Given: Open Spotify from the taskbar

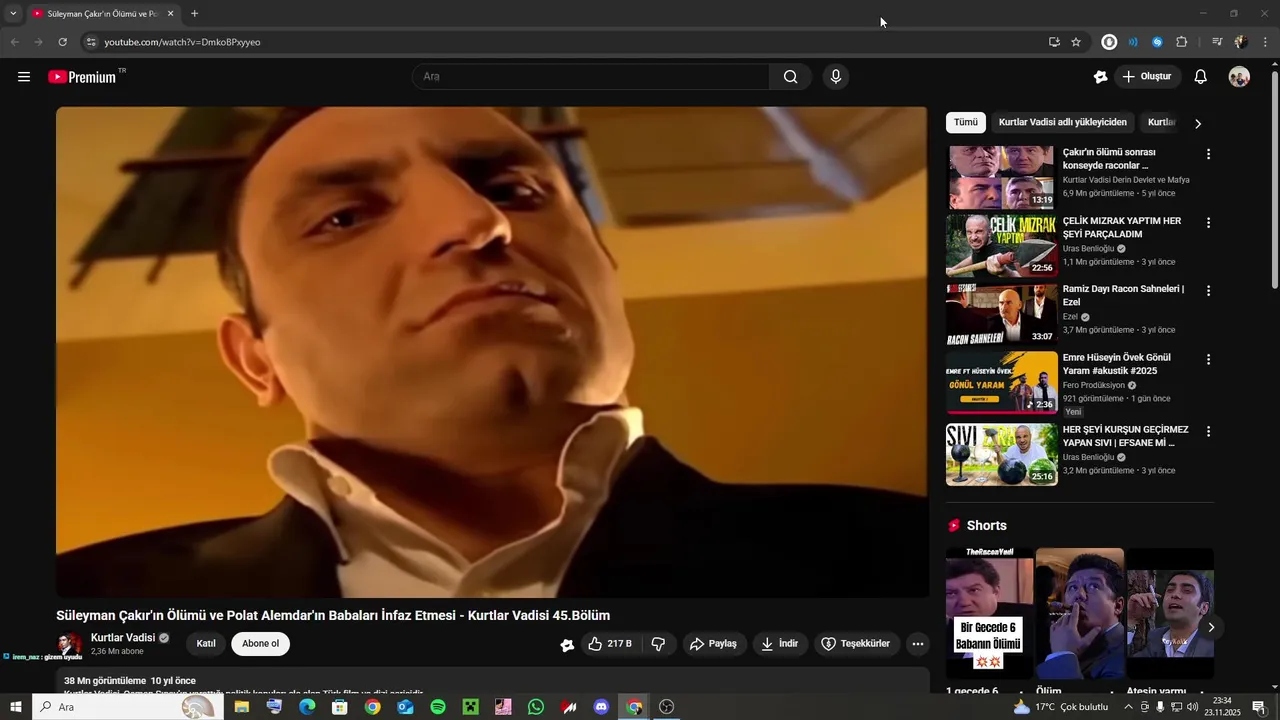Looking at the screenshot, I should [x=438, y=707].
